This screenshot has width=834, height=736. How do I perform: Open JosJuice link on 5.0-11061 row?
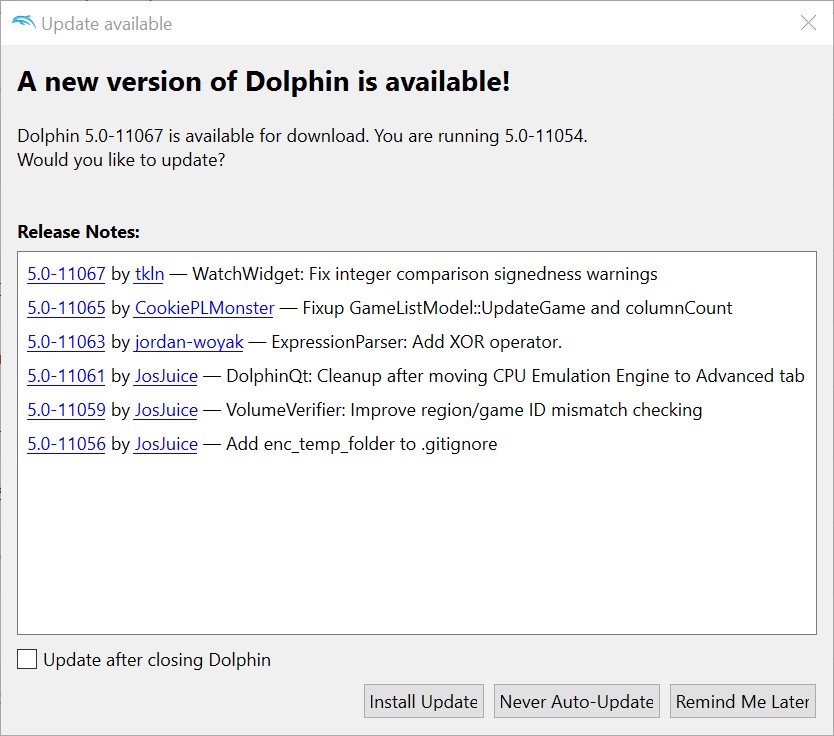click(x=166, y=376)
